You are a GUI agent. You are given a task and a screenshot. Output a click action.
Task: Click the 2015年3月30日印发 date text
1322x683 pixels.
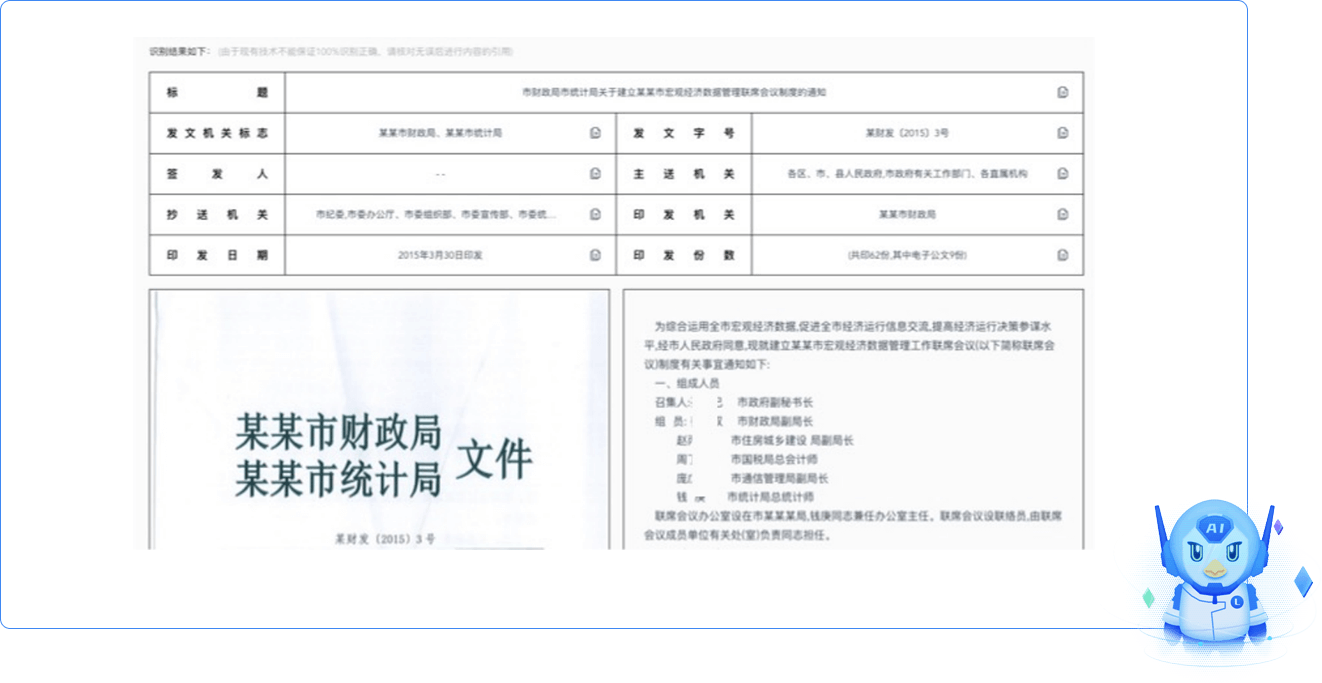[440, 255]
